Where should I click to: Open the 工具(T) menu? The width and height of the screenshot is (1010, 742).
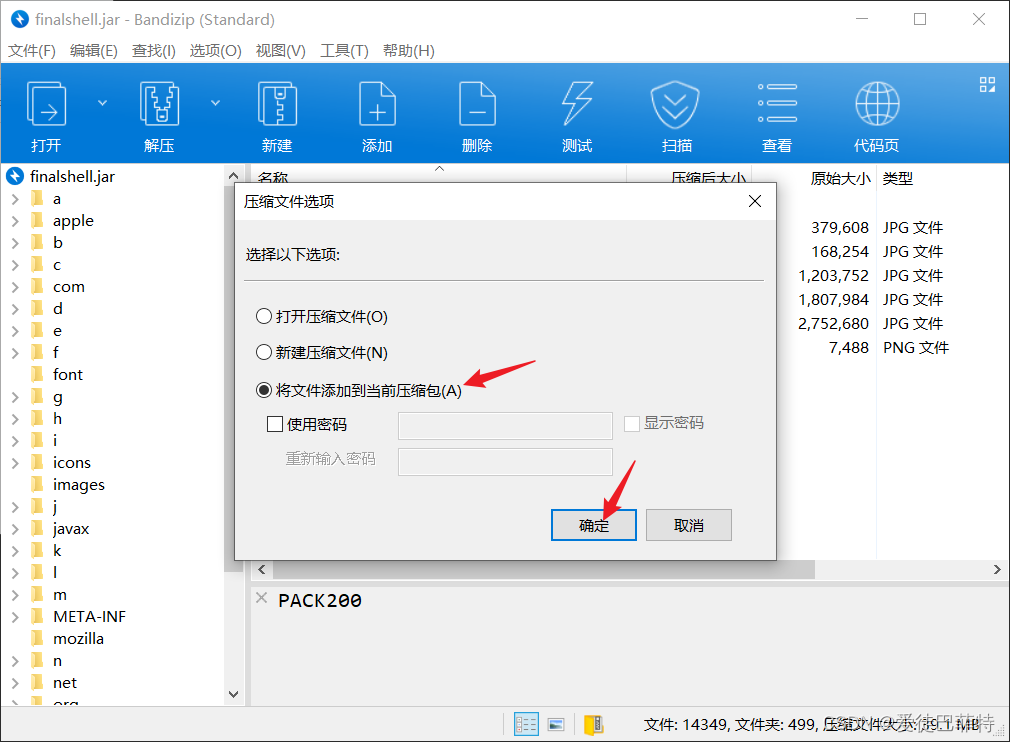coord(344,50)
